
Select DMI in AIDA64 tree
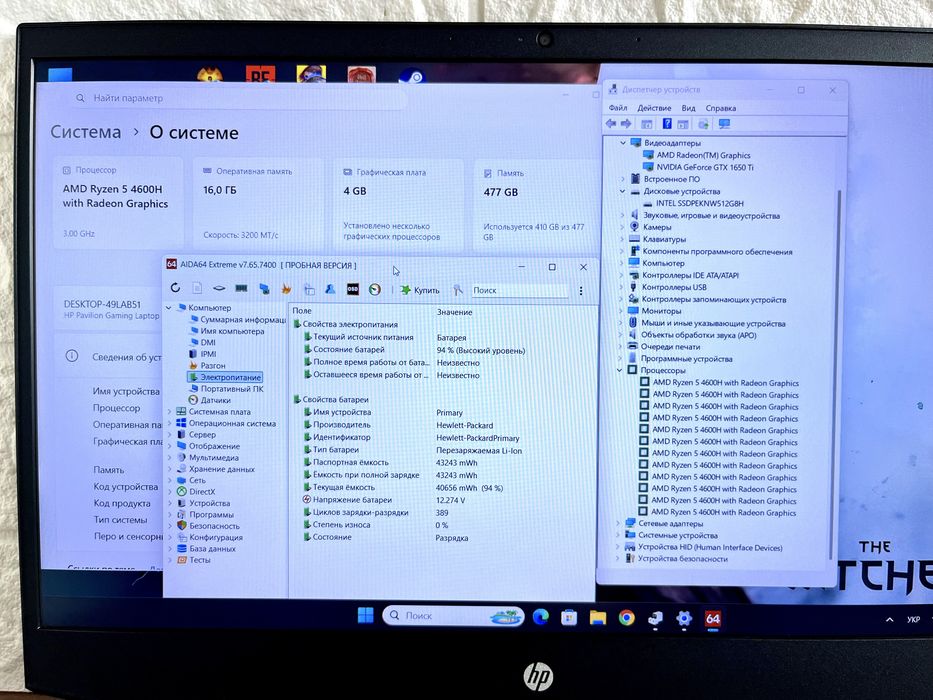coord(202,342)
